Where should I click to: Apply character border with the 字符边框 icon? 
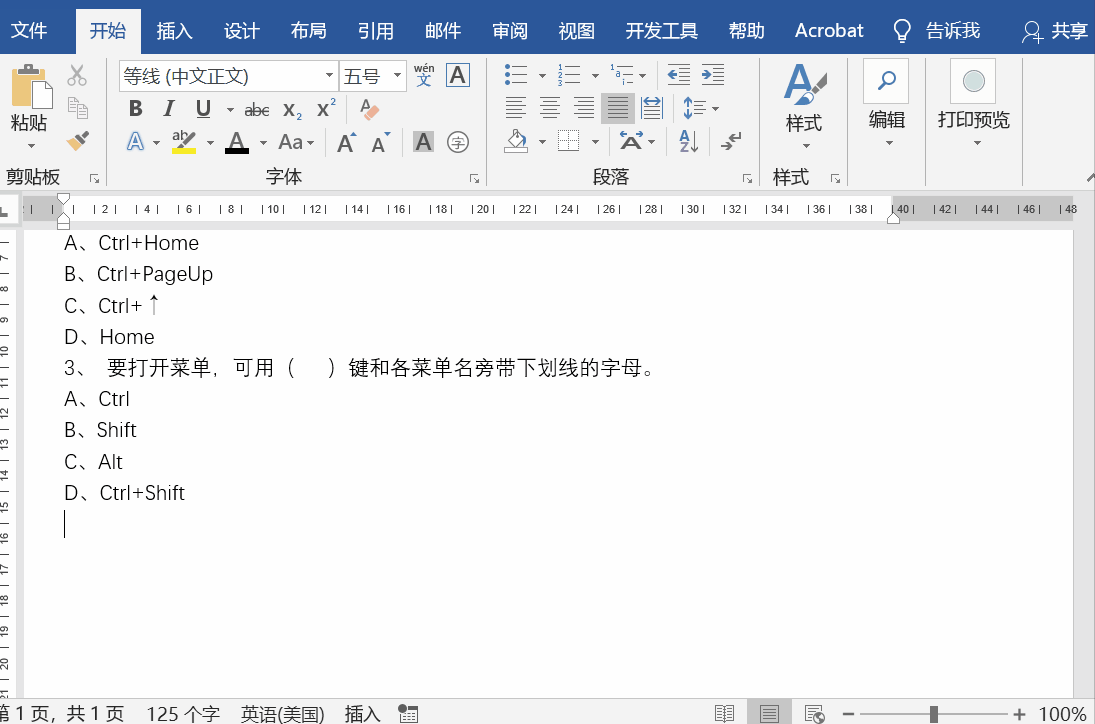(457, 75)
